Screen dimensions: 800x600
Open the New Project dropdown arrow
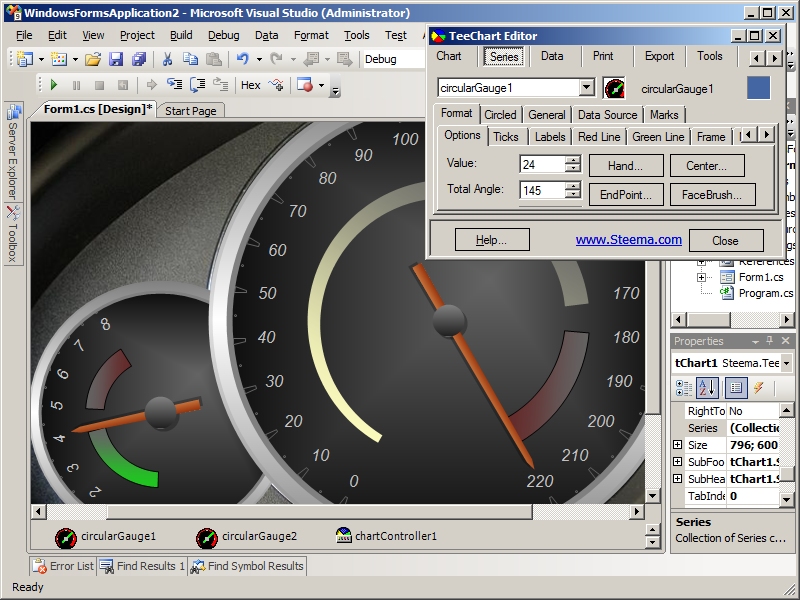(x=41, y=60)
